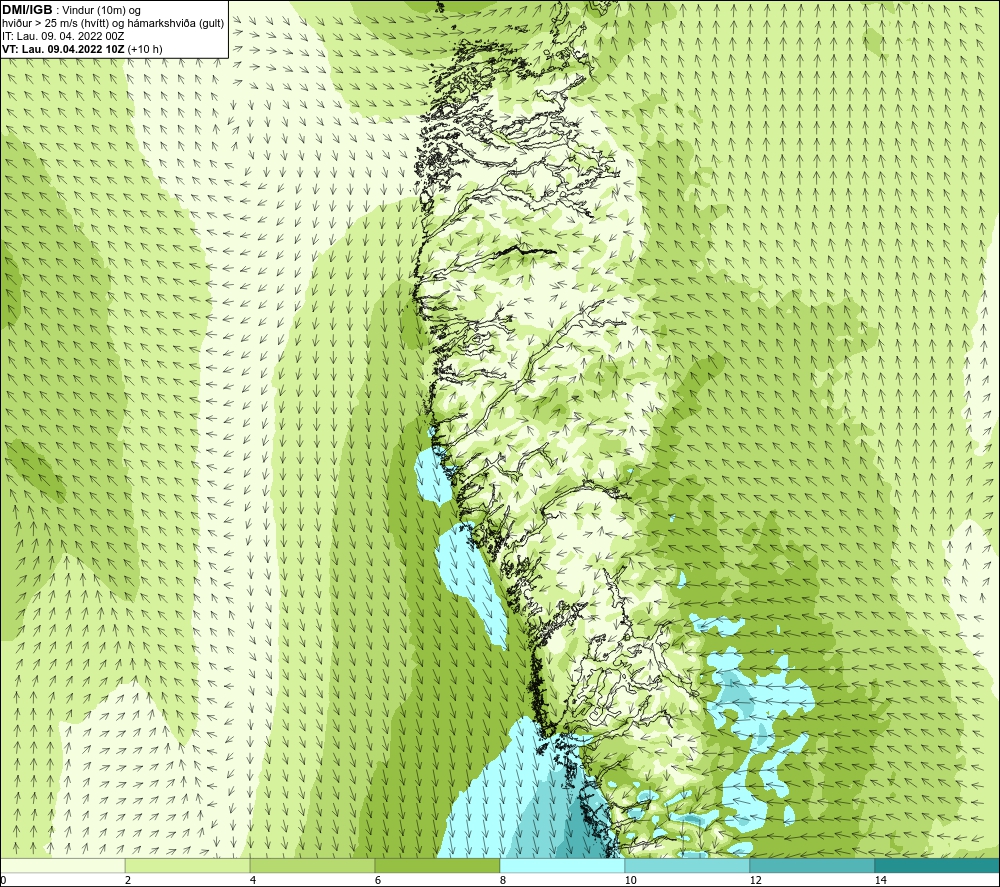Click the scale label "10"
The width and height of the screenshot is (1000, 887).
631,880
